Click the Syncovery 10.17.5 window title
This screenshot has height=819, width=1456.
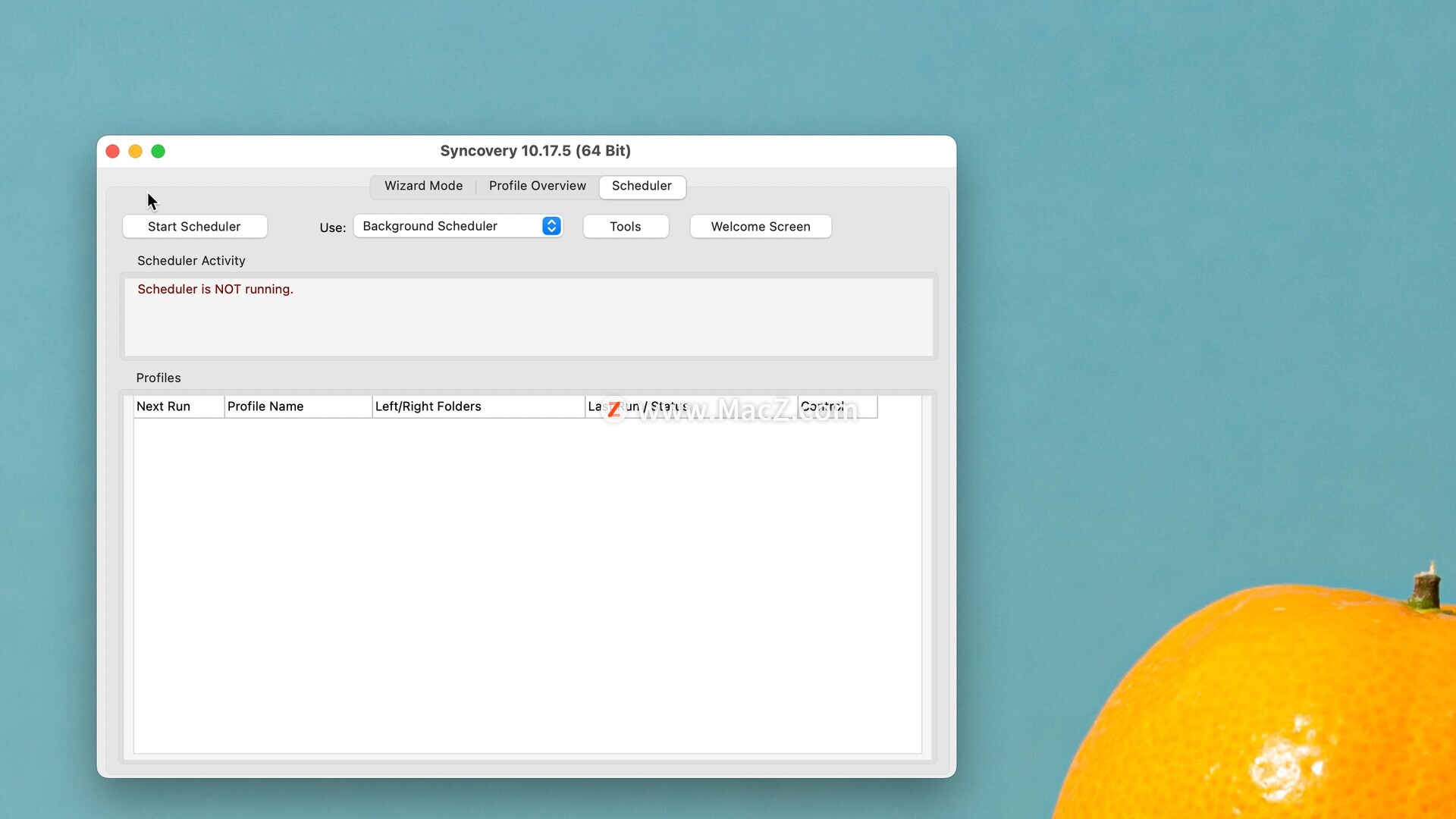tap(535, 151)
